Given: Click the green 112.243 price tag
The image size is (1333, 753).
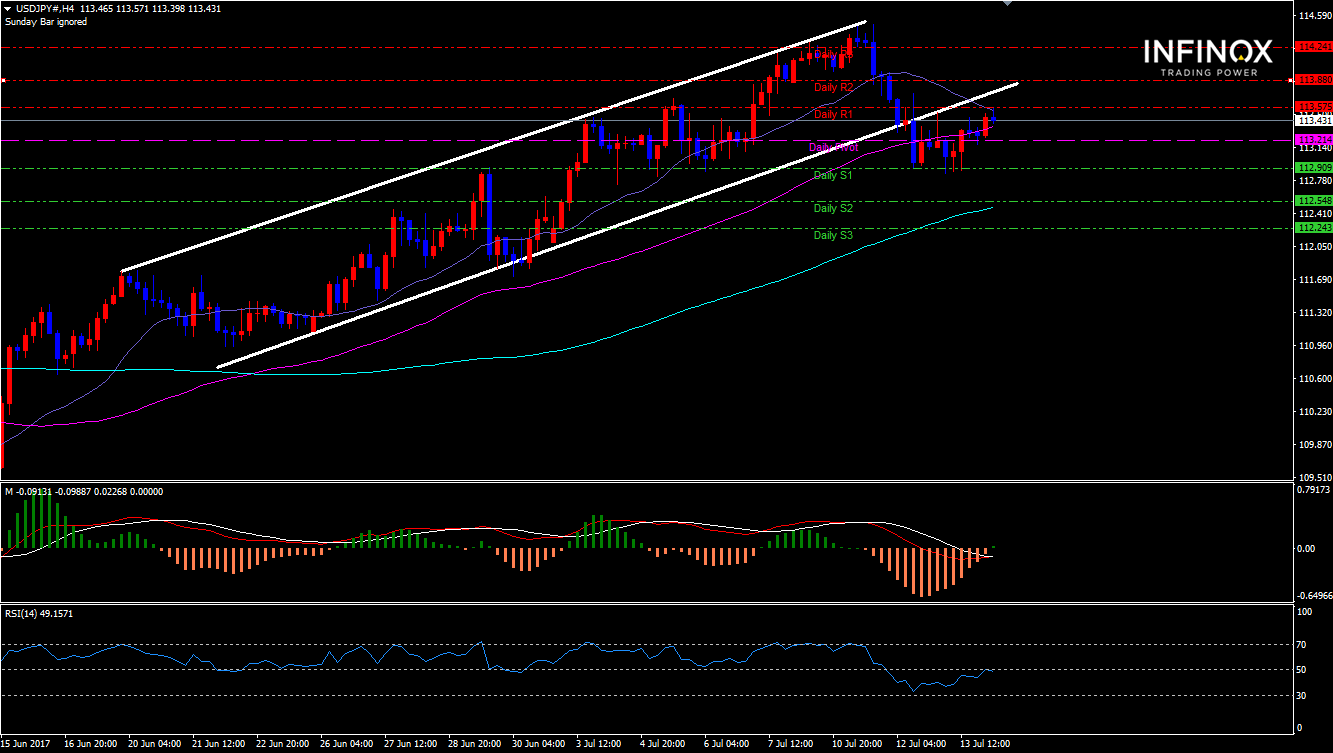Looking at the screenshot, I should pos(1312,228).
